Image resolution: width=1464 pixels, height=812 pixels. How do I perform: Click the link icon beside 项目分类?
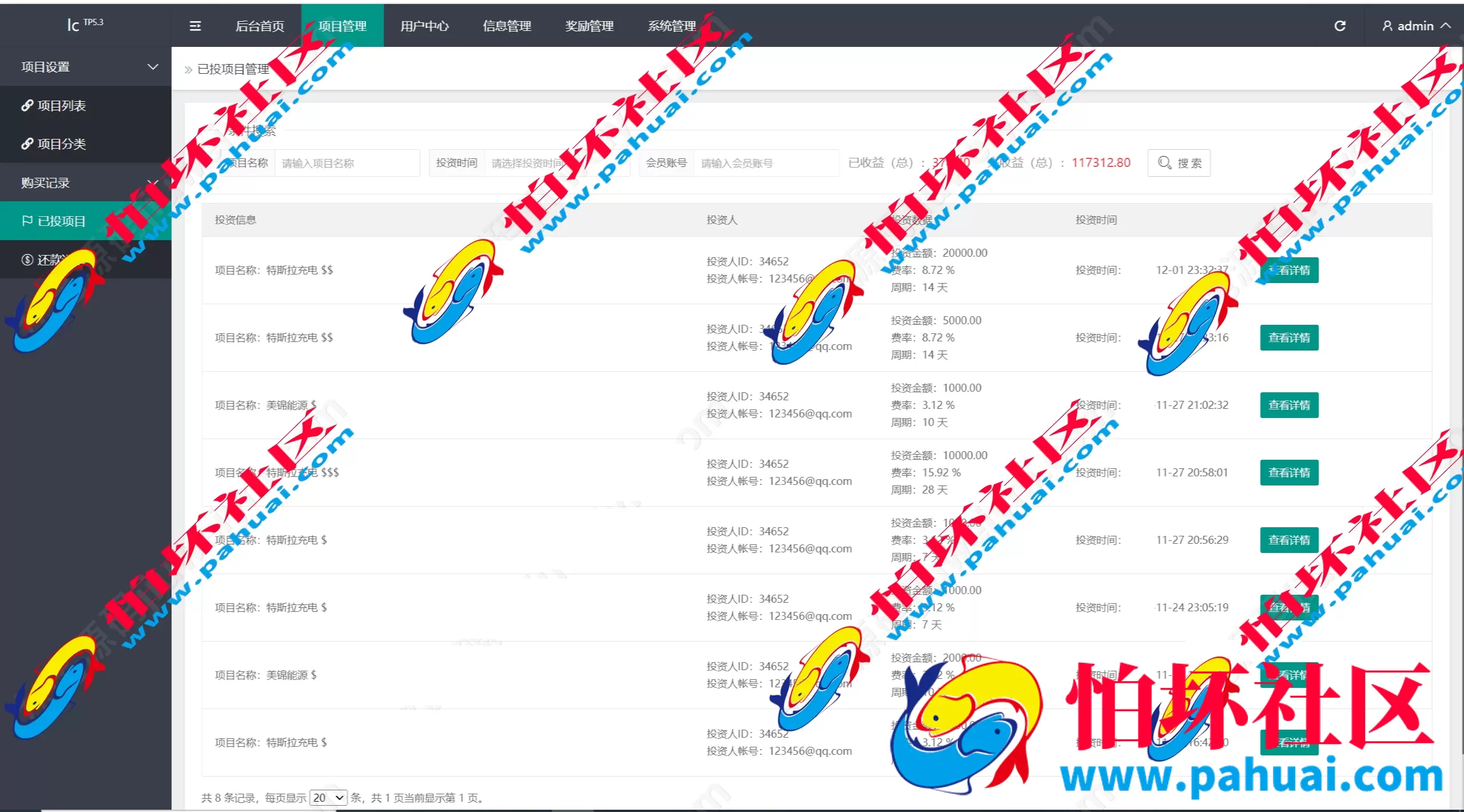(27, 144)
